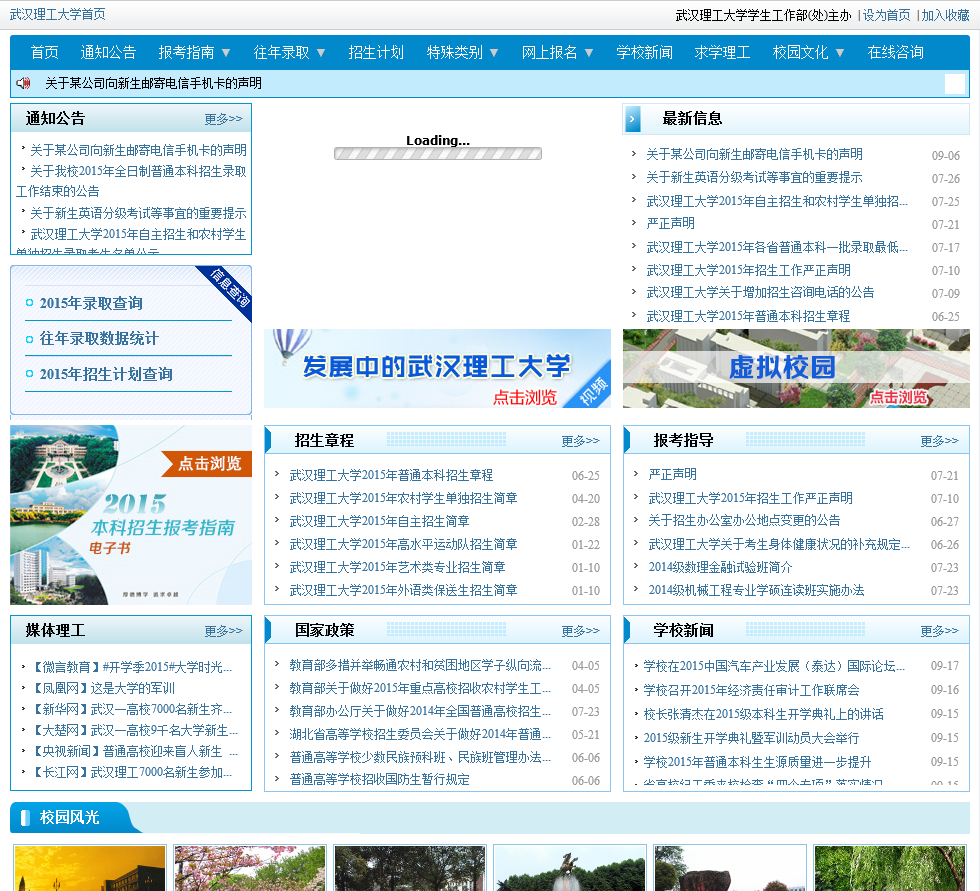Open 关于招生办公室办公地点变更的公告
The image size is (980, 891).
click(744, 520)
